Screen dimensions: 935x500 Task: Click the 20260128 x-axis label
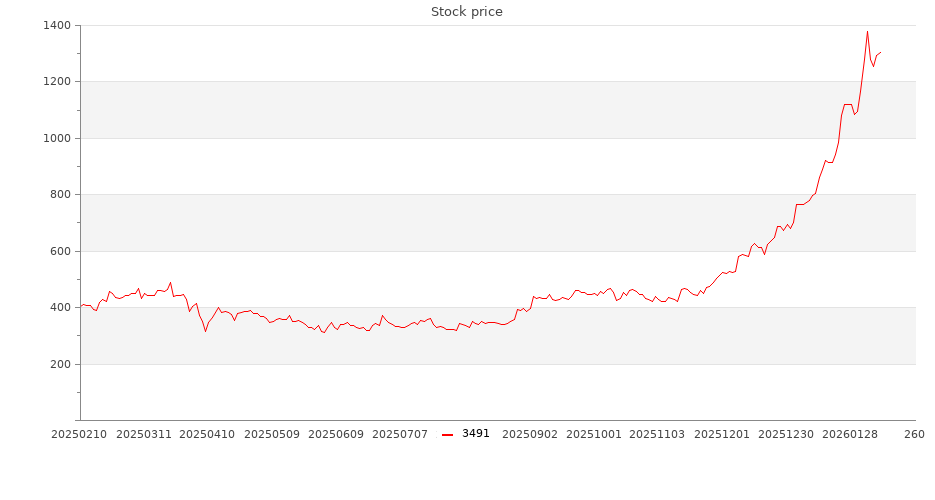850,435
